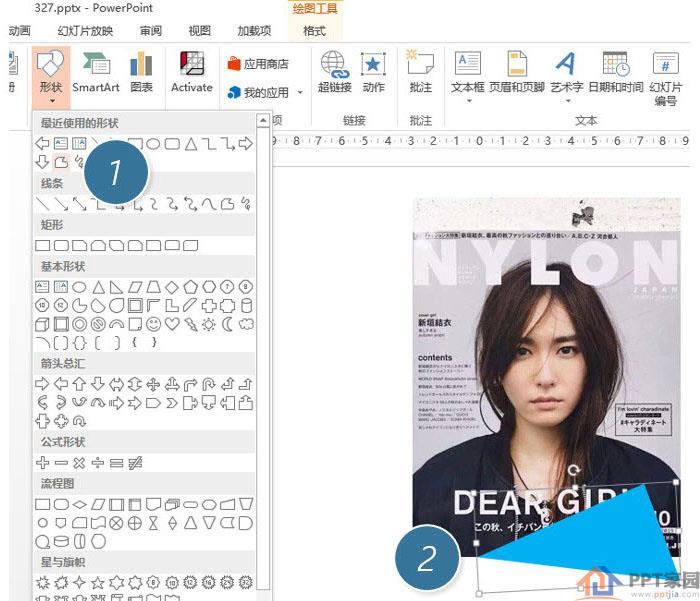
Task: Select the down arrow in recent shapes
Action: [x=42, y=162]
